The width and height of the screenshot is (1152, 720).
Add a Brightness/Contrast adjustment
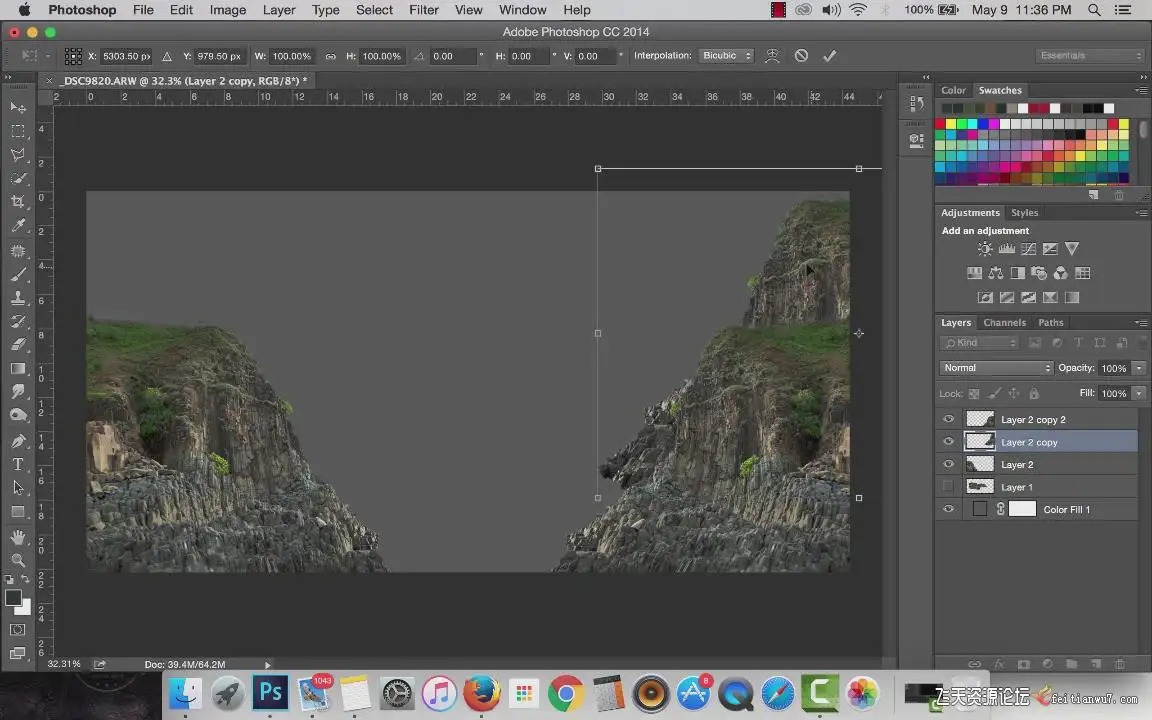point(985,249)
